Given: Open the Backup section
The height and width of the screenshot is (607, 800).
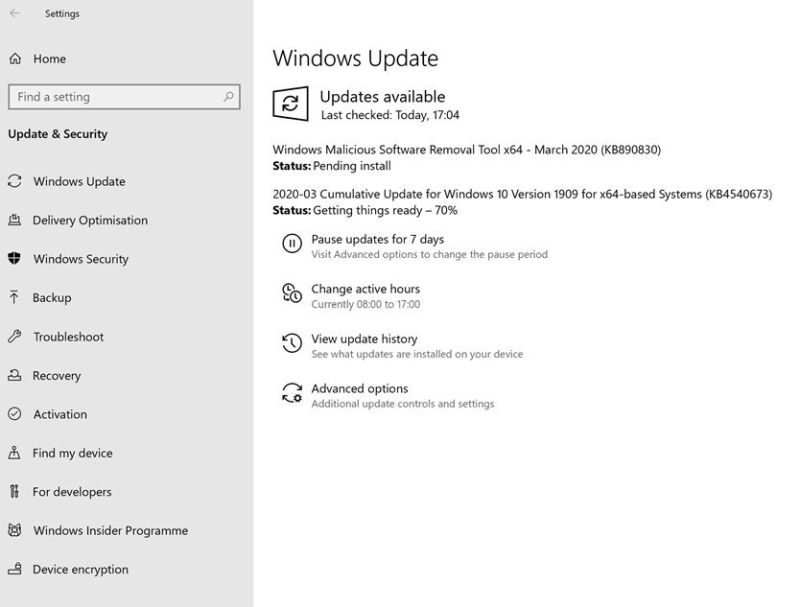Looking at the screenshot, I should pyautogui.click(x=52, y=297).
